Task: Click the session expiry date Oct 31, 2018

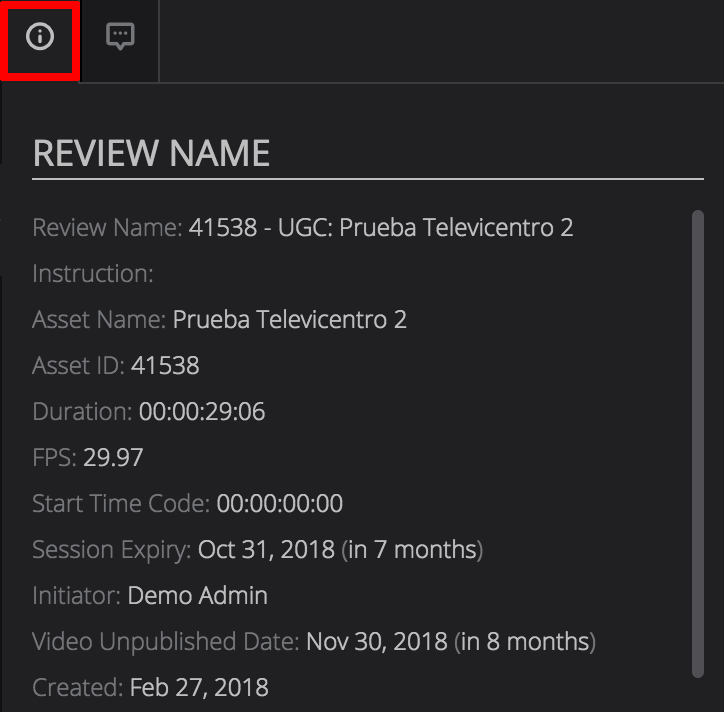Action: pyautogui.click(x=266, y=550)
